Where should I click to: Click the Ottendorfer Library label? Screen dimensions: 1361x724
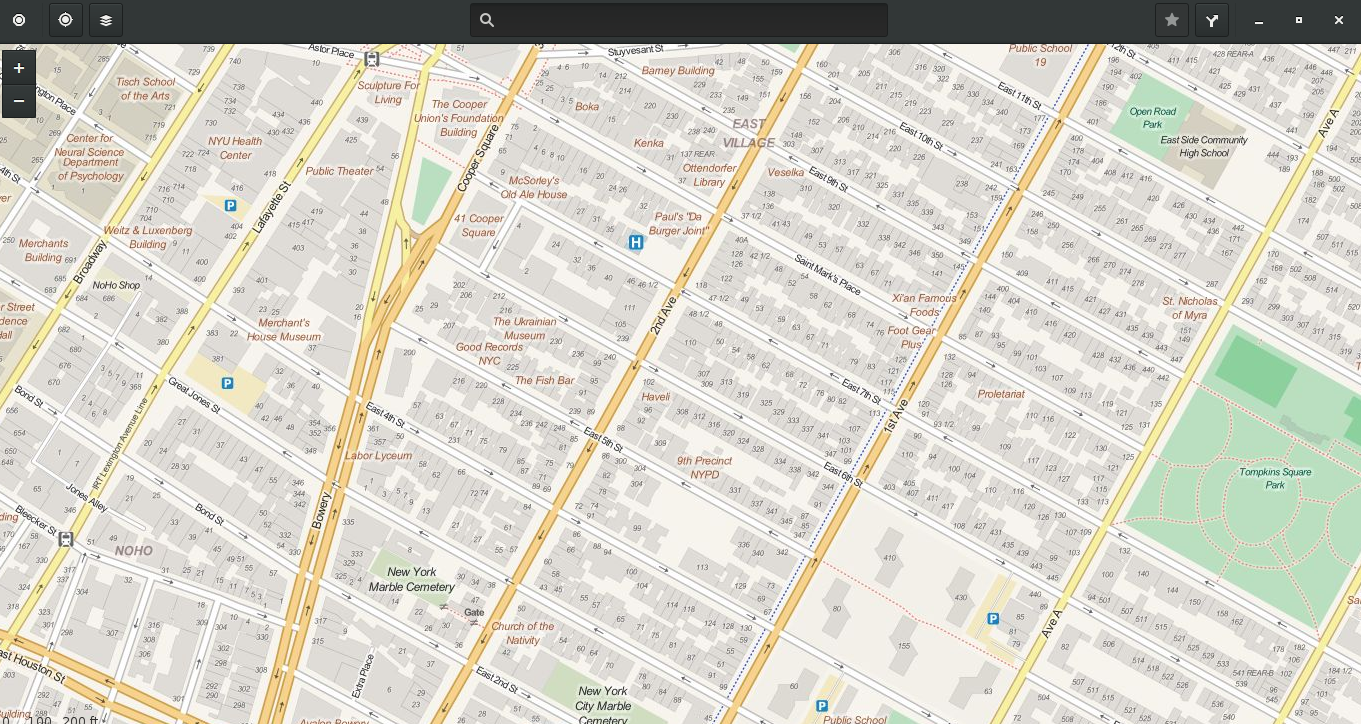pos(709,175)
